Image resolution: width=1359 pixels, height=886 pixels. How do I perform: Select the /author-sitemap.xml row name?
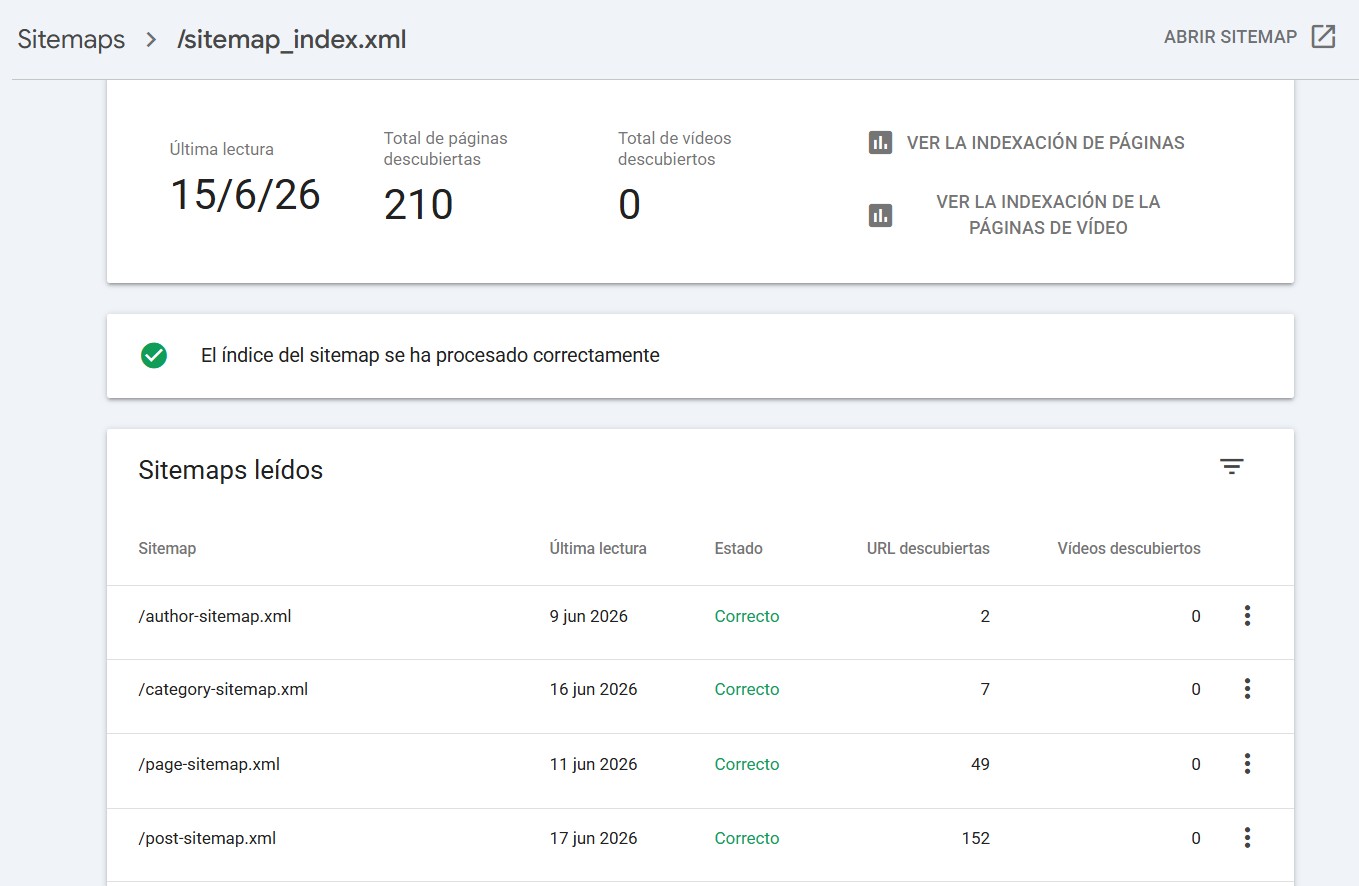pyautogui.click(x=215, y=616)
